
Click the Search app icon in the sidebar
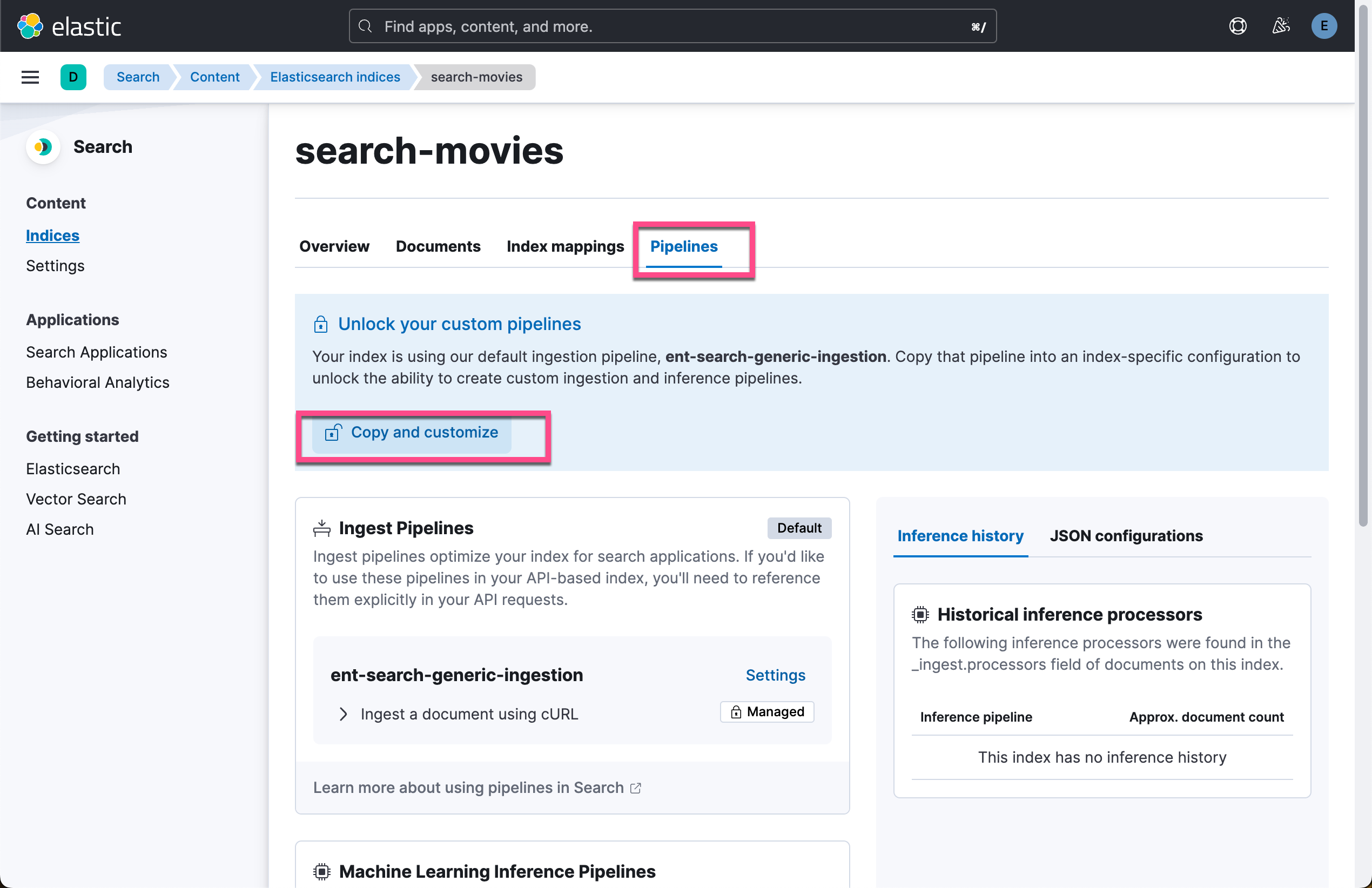click(43, 147)
